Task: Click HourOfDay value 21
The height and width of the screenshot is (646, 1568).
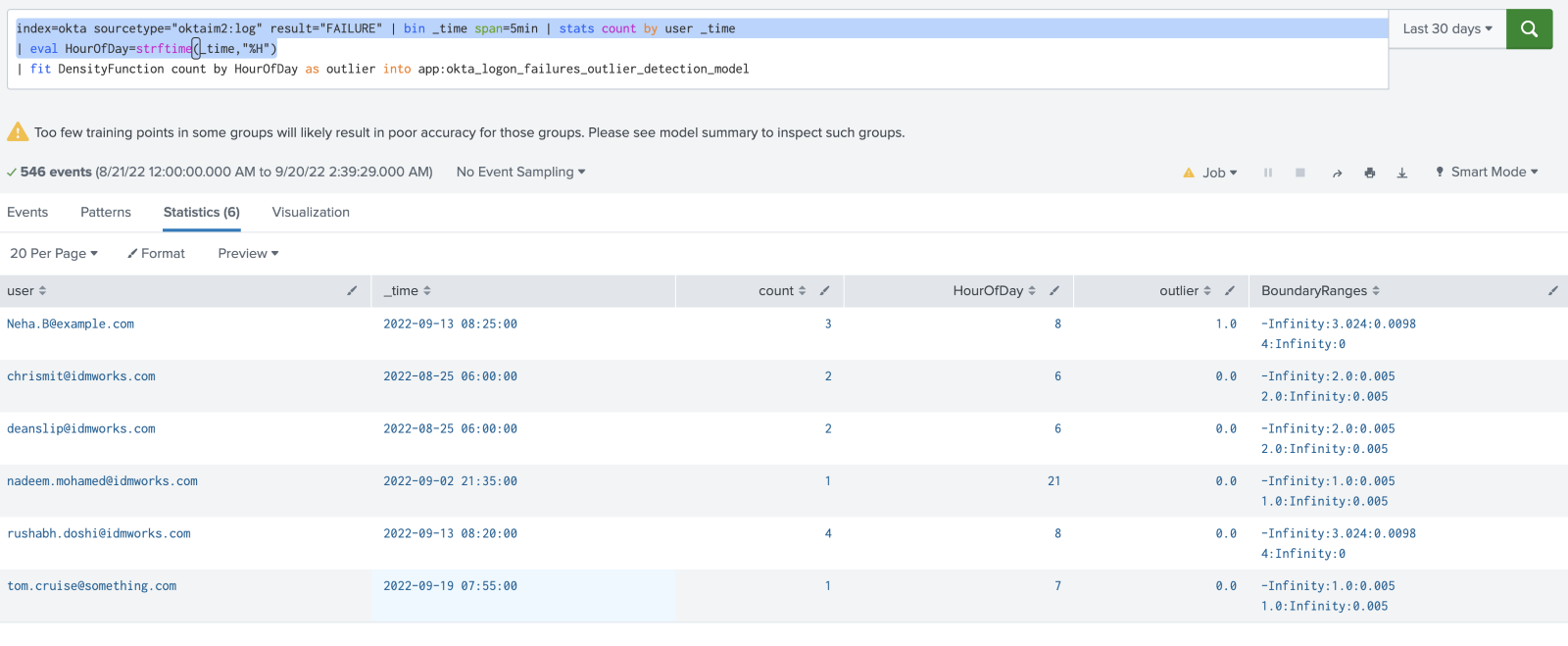Action: [x=1053, y=481]
